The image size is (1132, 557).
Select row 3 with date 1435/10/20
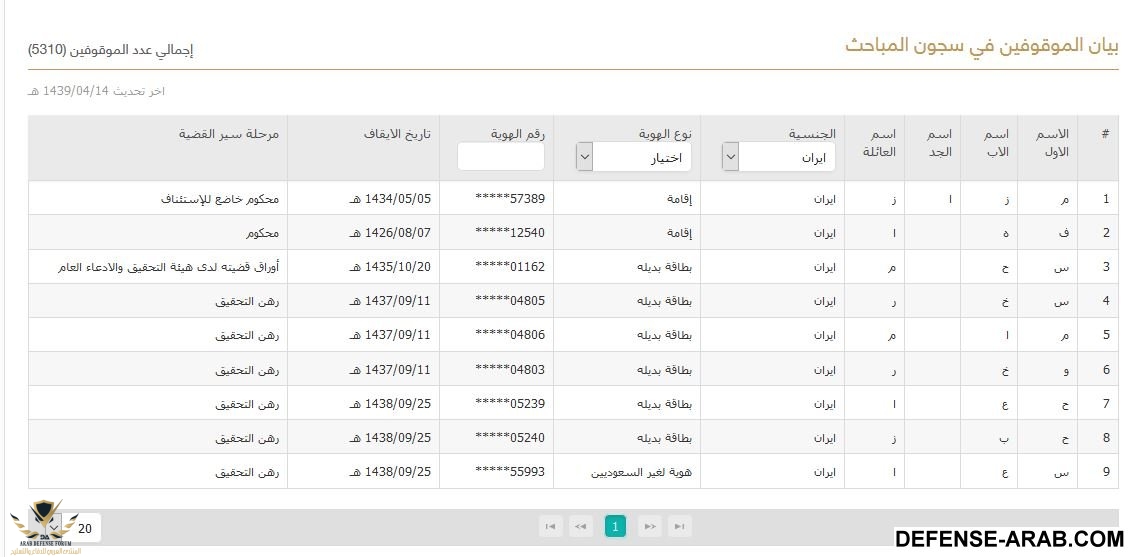point(391,267)
